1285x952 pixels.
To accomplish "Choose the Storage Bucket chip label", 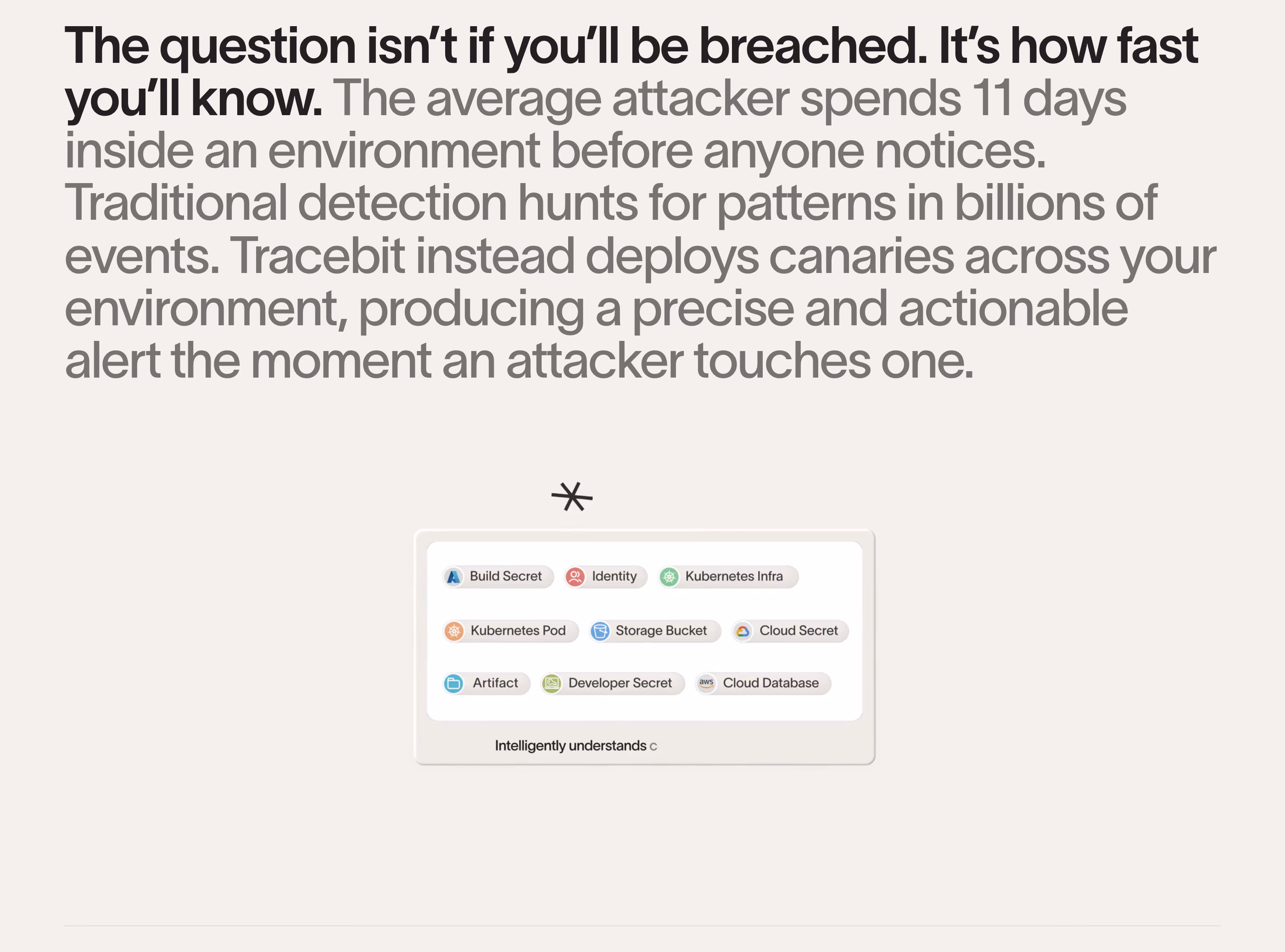I will [x=661, y=630].
